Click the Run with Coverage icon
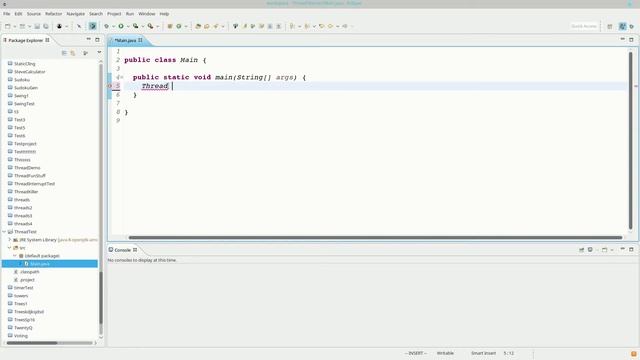Screen dimensions: 640x360 (x=136, y=26)
